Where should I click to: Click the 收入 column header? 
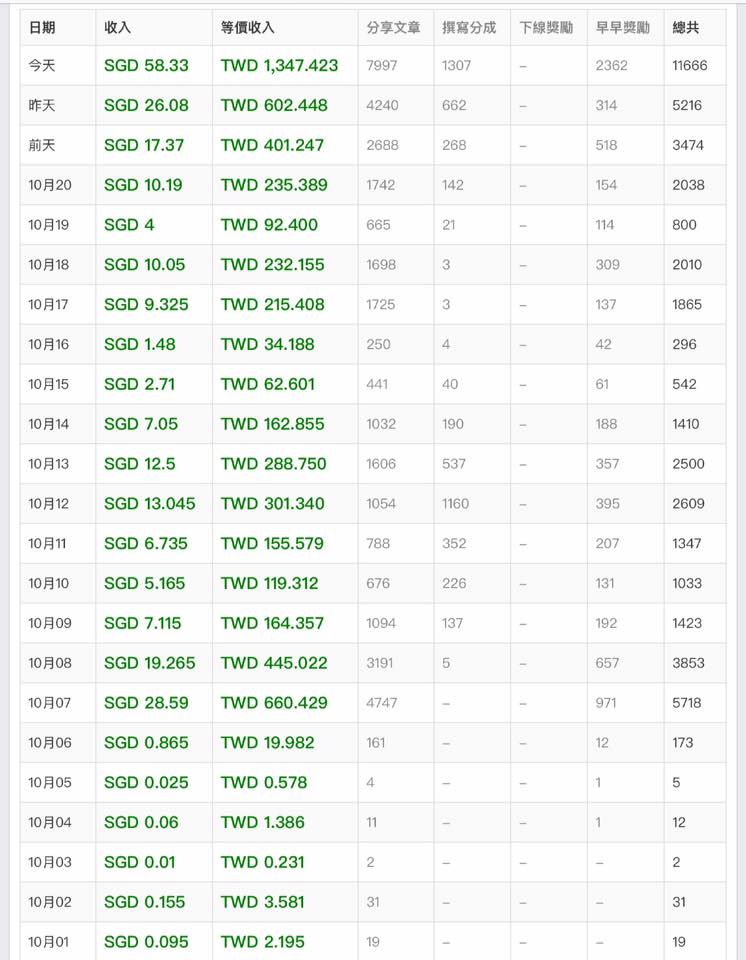point(117,27)
